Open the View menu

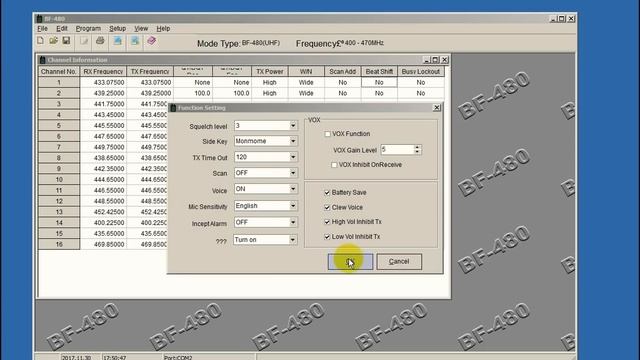[x=141, y=29]
